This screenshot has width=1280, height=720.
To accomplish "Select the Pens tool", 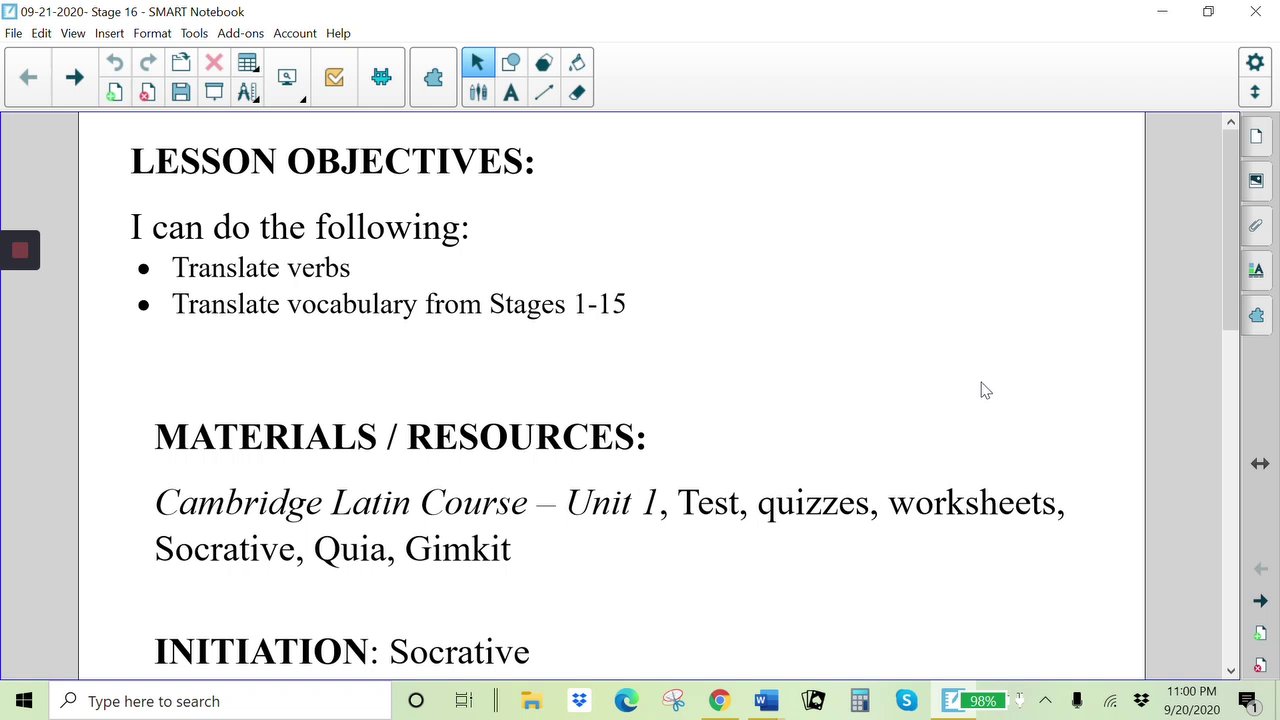I will pyautogui.click(x=478, y=93).
